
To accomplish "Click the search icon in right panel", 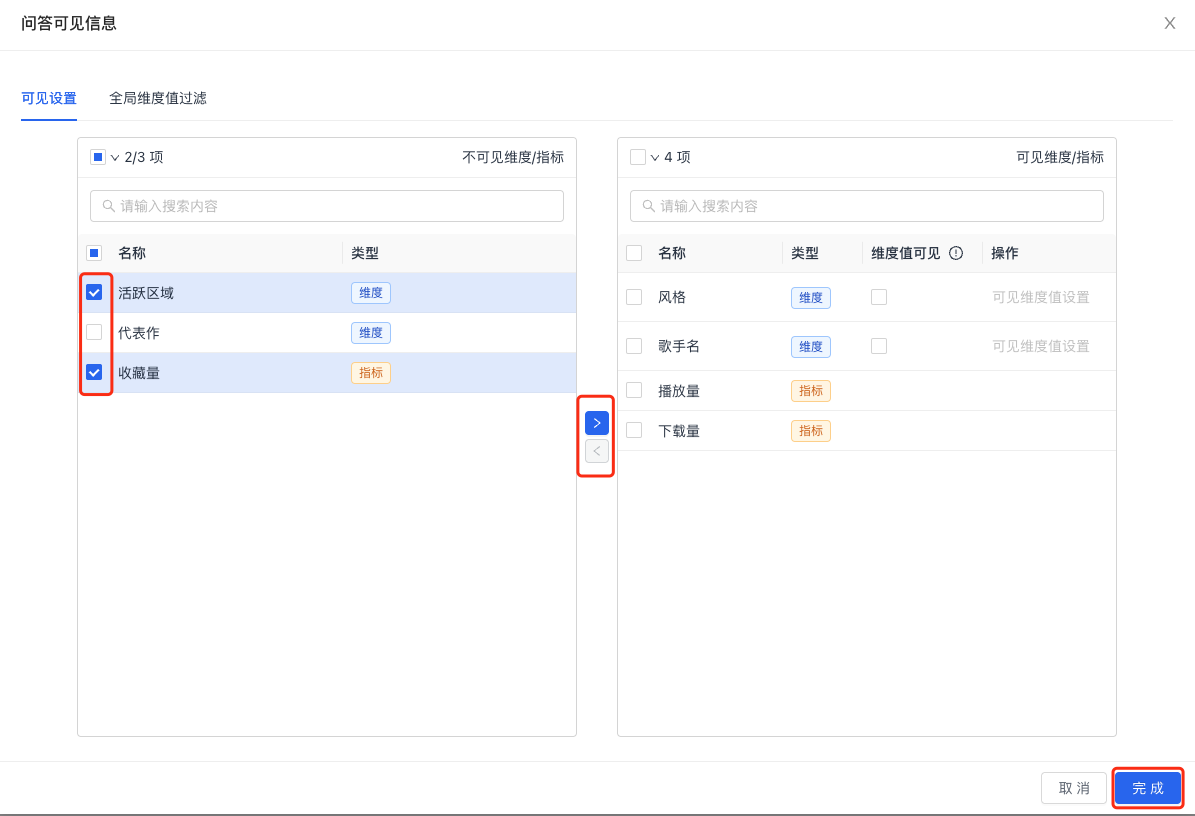I will click(x=648, y=206).
